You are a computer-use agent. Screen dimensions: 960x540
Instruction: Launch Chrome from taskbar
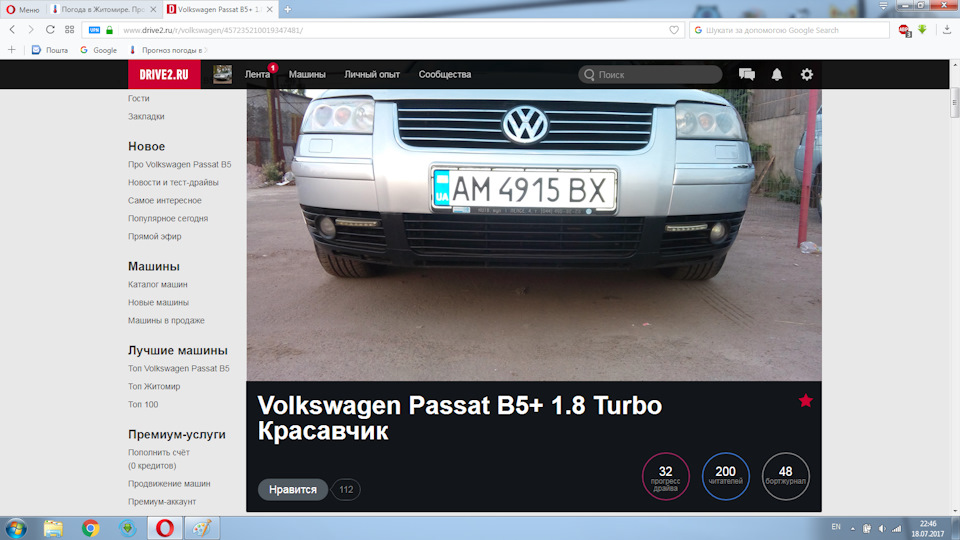[x=91, y=528]
